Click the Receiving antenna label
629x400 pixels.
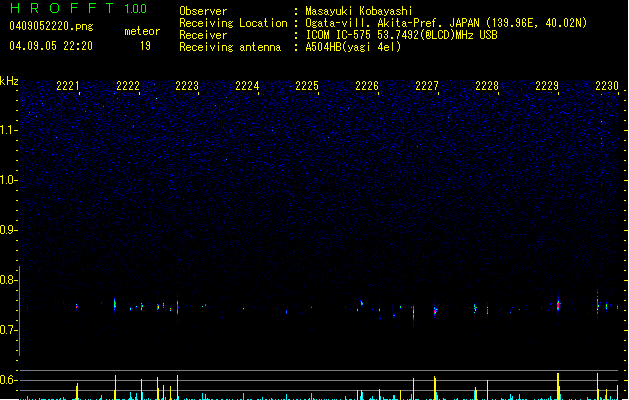click(230, 47)
